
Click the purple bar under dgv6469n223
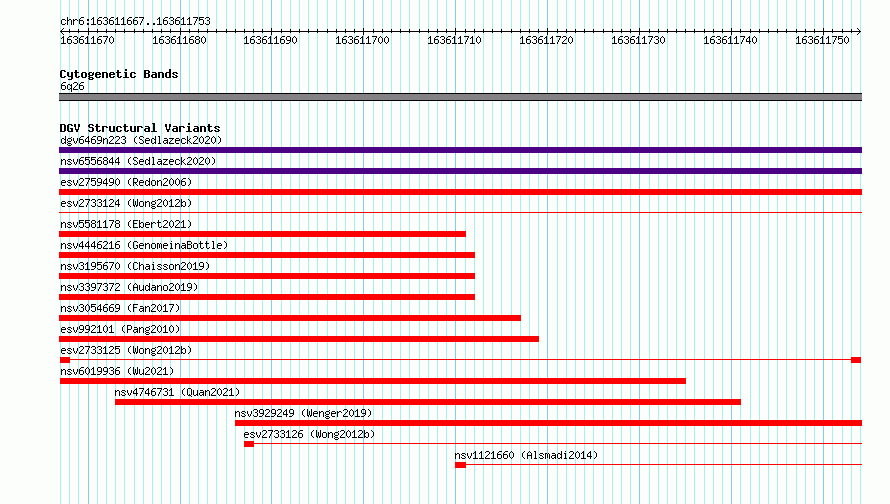coord(460,150)
